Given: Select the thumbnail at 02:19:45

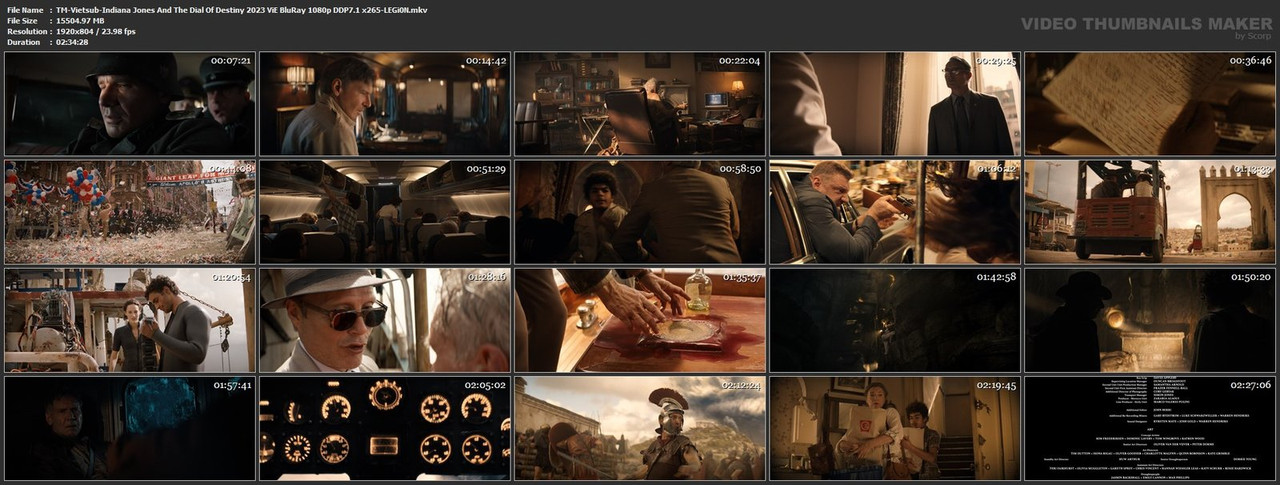Looking at the screenshot, I should pyautogui.click(x=895, y=428).
